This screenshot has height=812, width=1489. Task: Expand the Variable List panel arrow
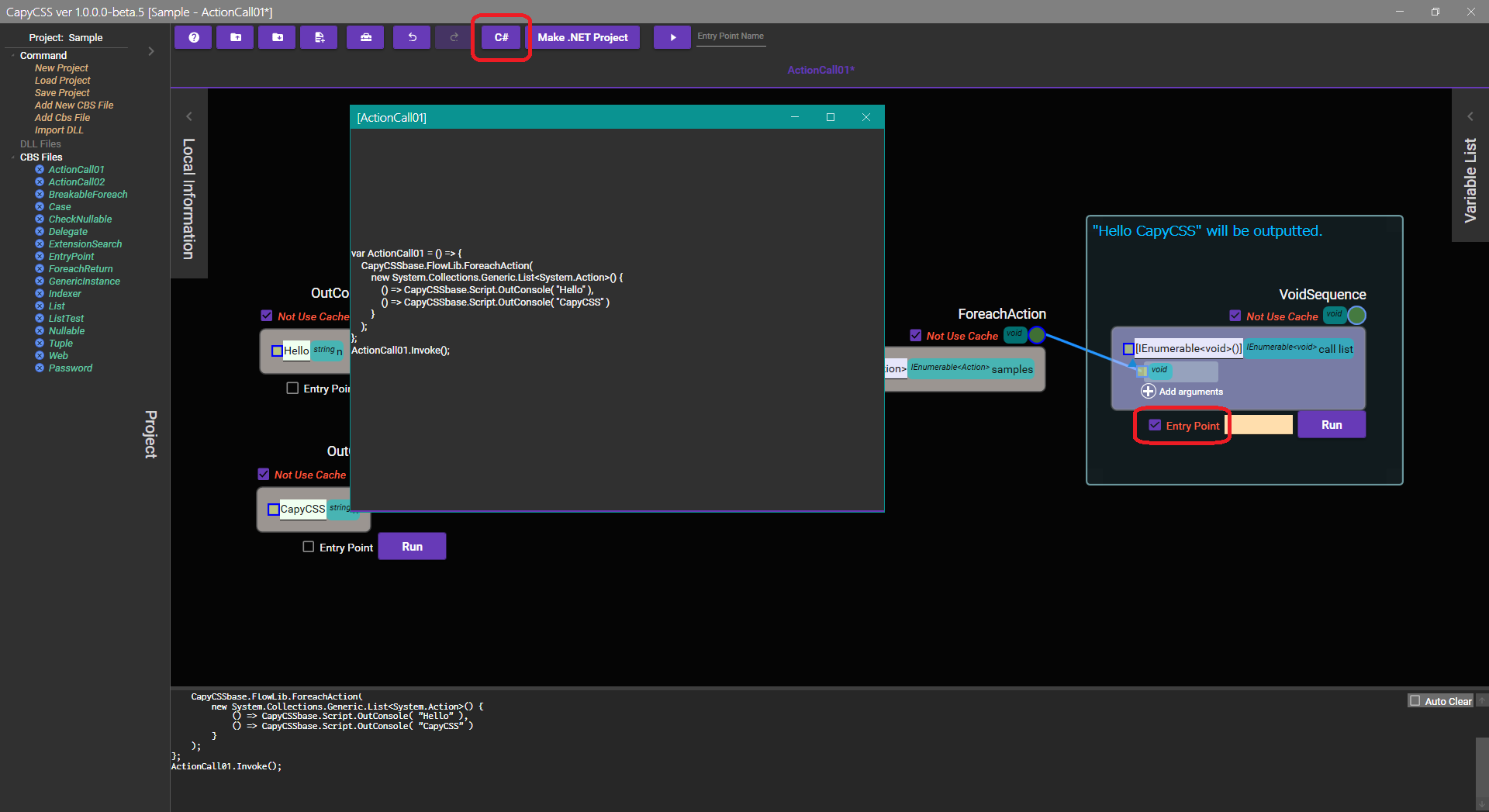(1470, 116)
